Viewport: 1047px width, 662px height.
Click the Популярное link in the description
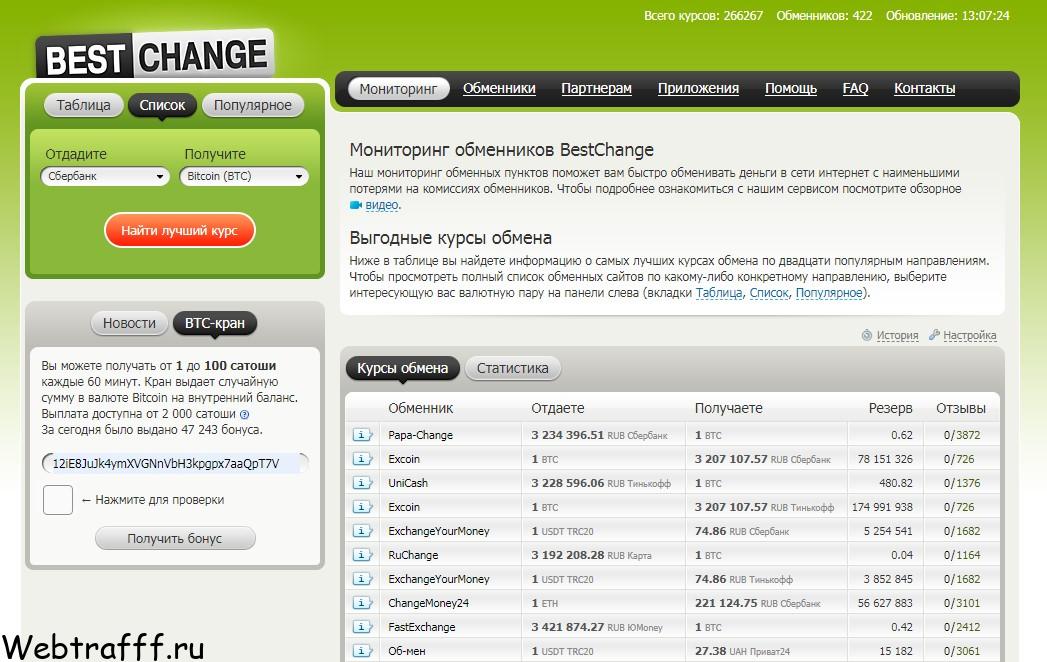[829, 293]
